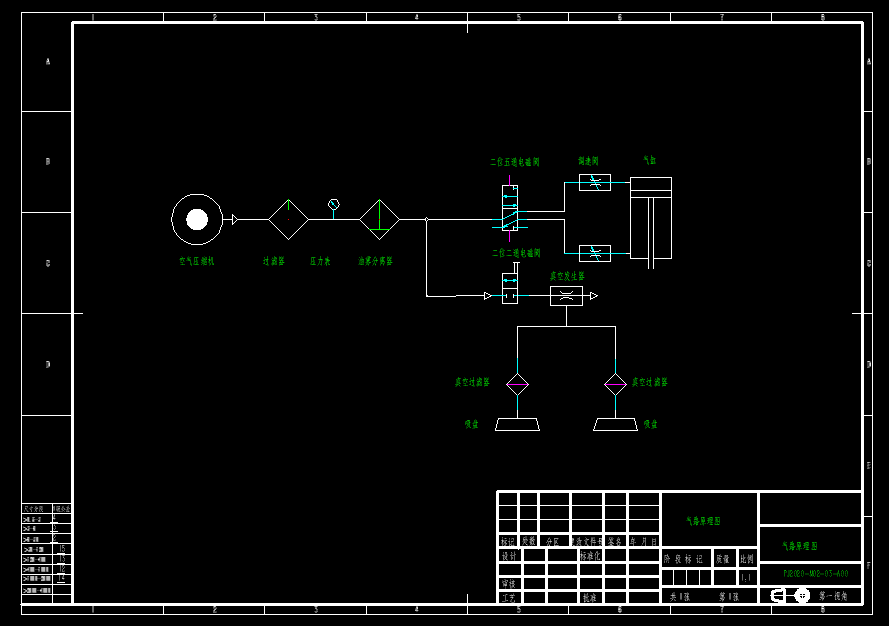Select the 二位五通电磁阀 label text
Screen dimensions: 889x626
[x=515, y=162]
